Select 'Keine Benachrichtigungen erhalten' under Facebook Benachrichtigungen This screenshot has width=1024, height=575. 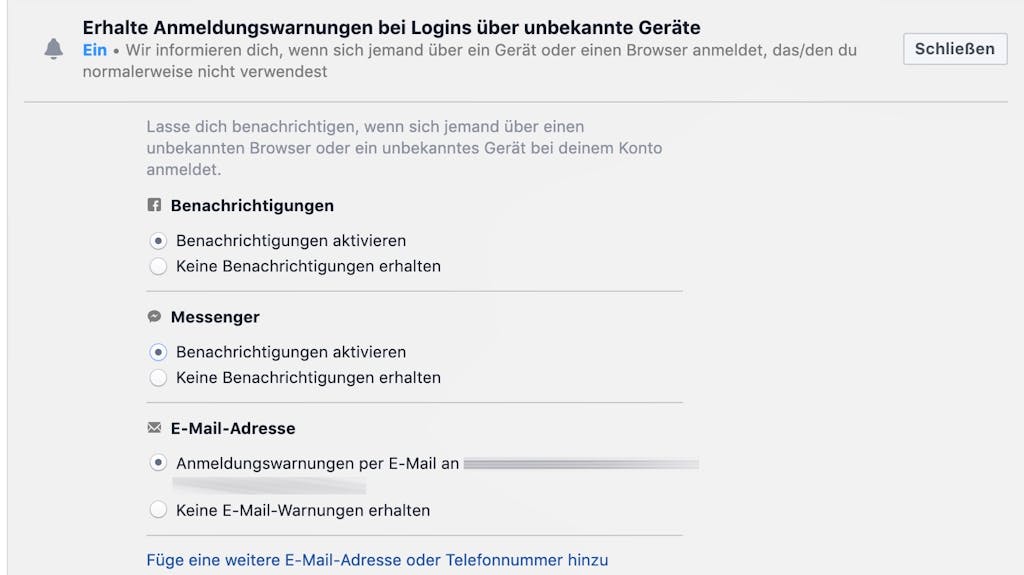click(158, 267)
